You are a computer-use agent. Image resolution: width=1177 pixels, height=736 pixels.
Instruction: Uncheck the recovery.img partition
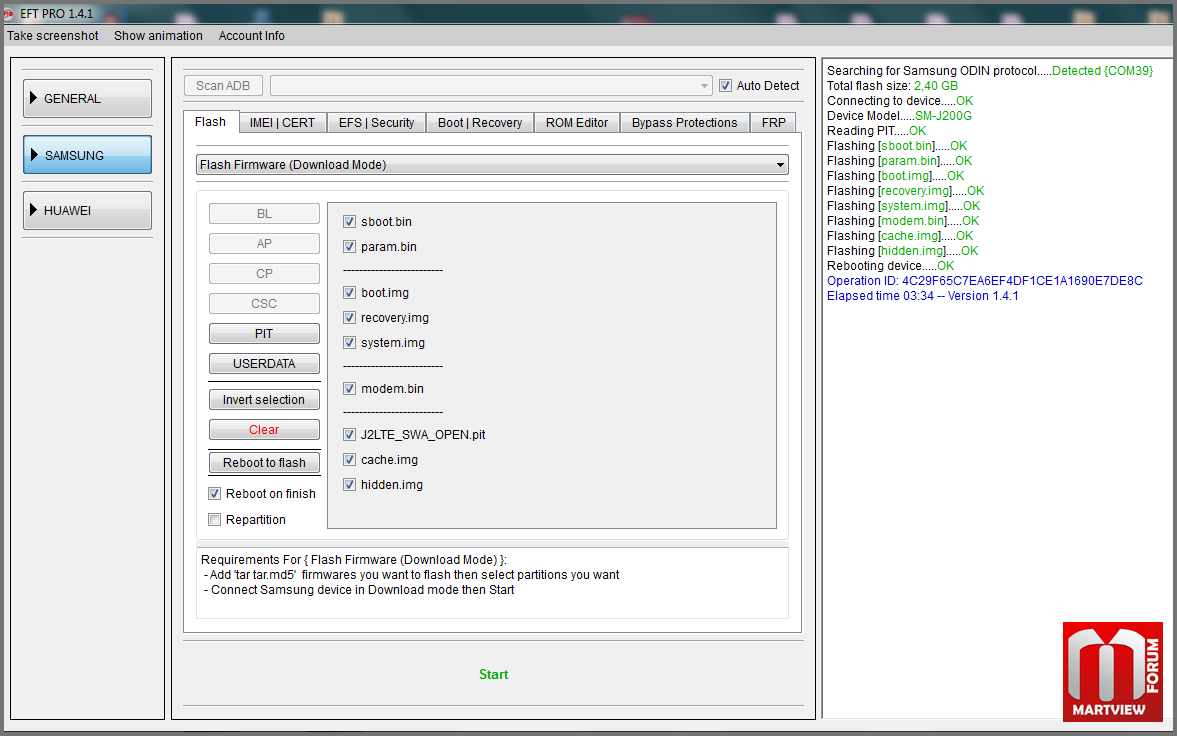coord(349,318)
